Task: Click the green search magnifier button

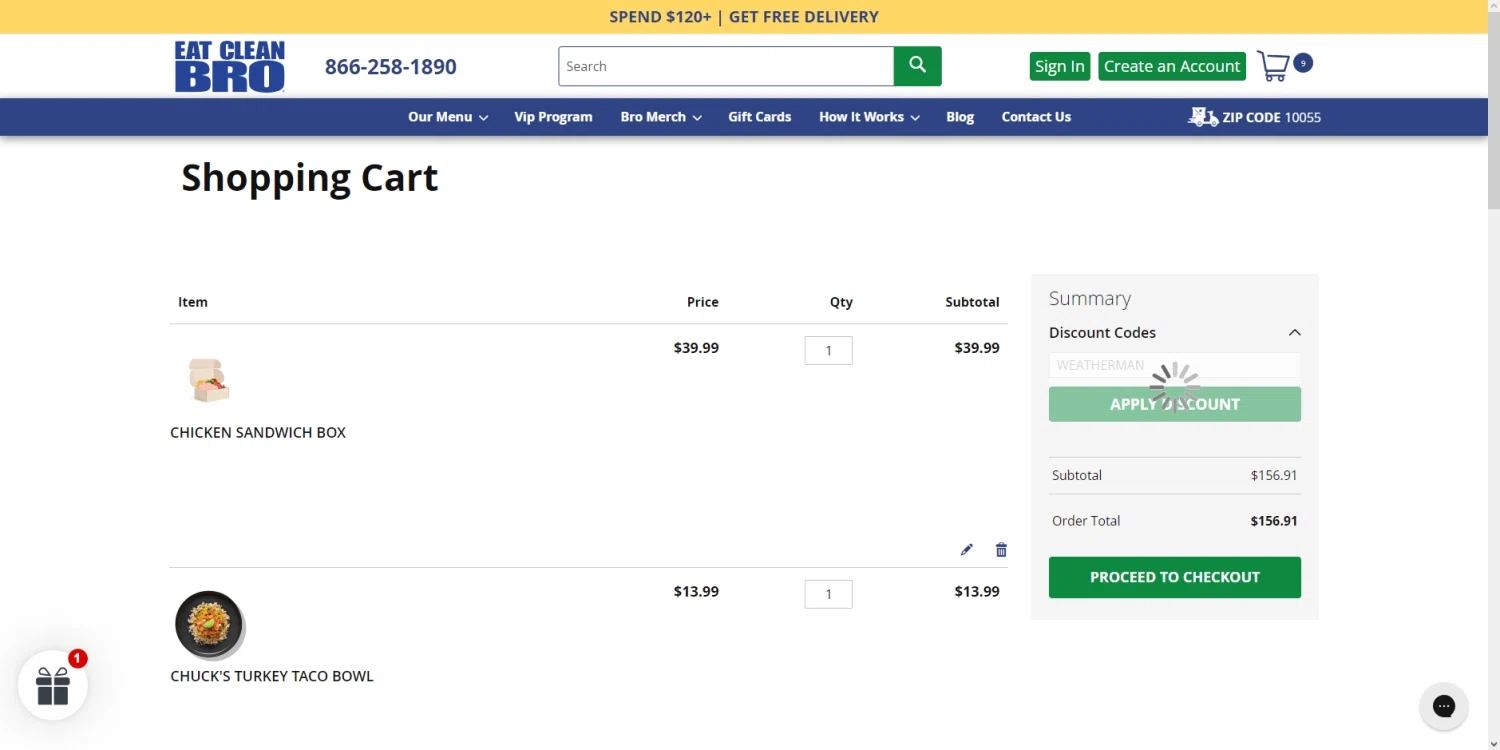Action: click(917, 66)
